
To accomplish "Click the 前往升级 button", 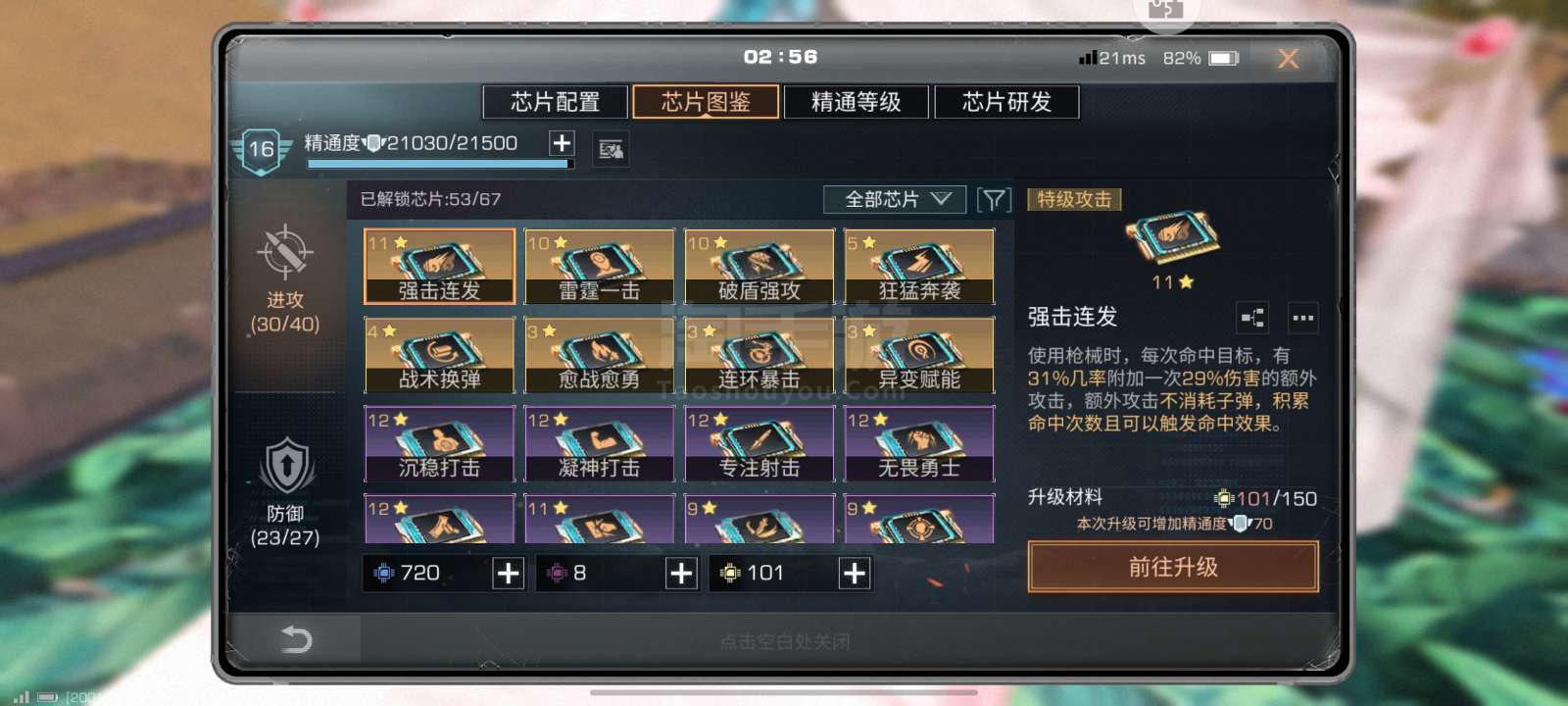I will [x=1173, y=567].
